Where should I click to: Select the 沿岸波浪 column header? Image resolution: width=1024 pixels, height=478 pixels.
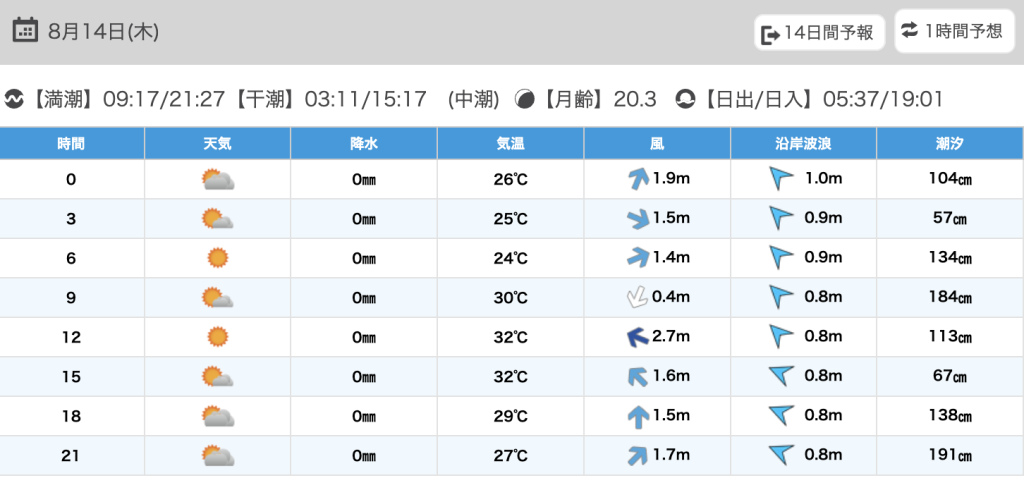(803, 144)
